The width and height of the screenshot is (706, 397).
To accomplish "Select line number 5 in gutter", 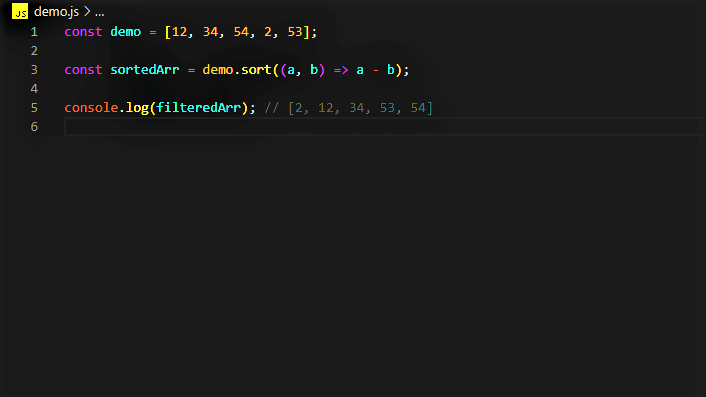I will [34, 108].
